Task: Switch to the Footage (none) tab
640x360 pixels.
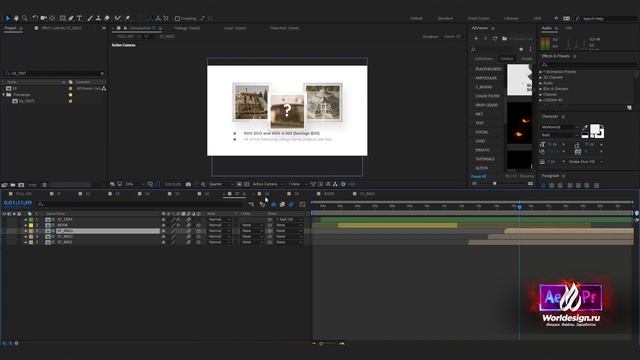Action: coord(187,28)
